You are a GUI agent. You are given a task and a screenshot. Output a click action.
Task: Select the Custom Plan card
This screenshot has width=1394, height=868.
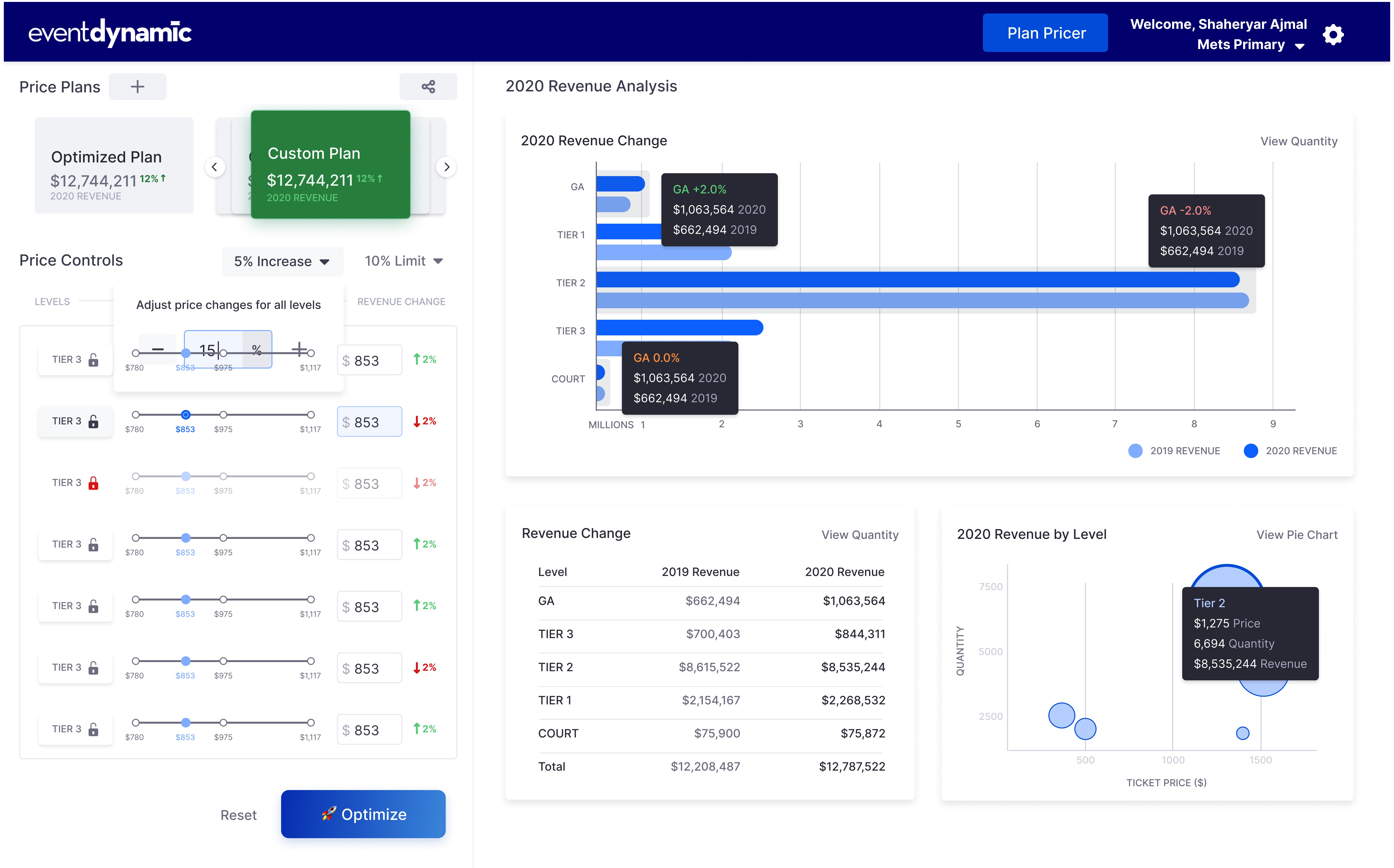tap(330, 165)
